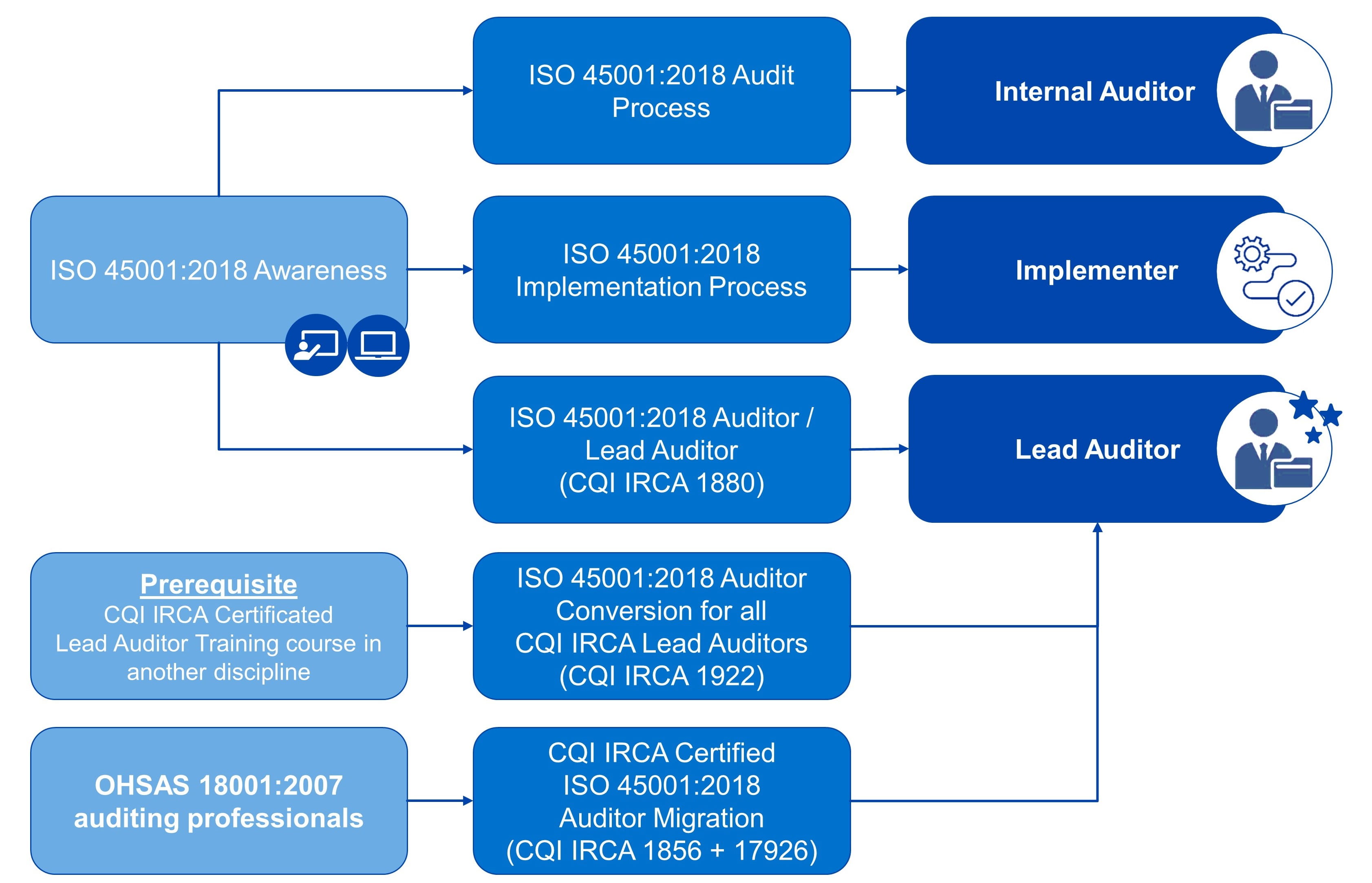The image size is (1372, 883).
Task: Click the underlined Prerequisite heading
Action: (x=218, y=584)
